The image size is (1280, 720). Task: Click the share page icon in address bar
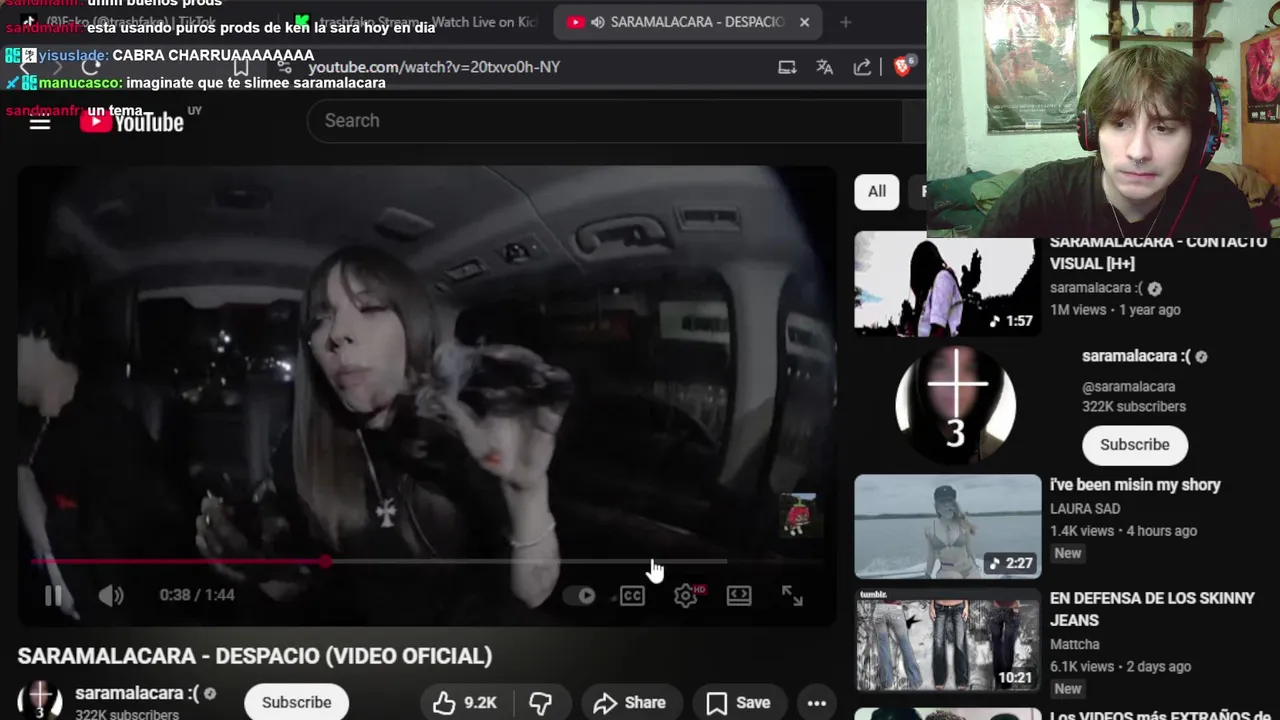[862, 67]
